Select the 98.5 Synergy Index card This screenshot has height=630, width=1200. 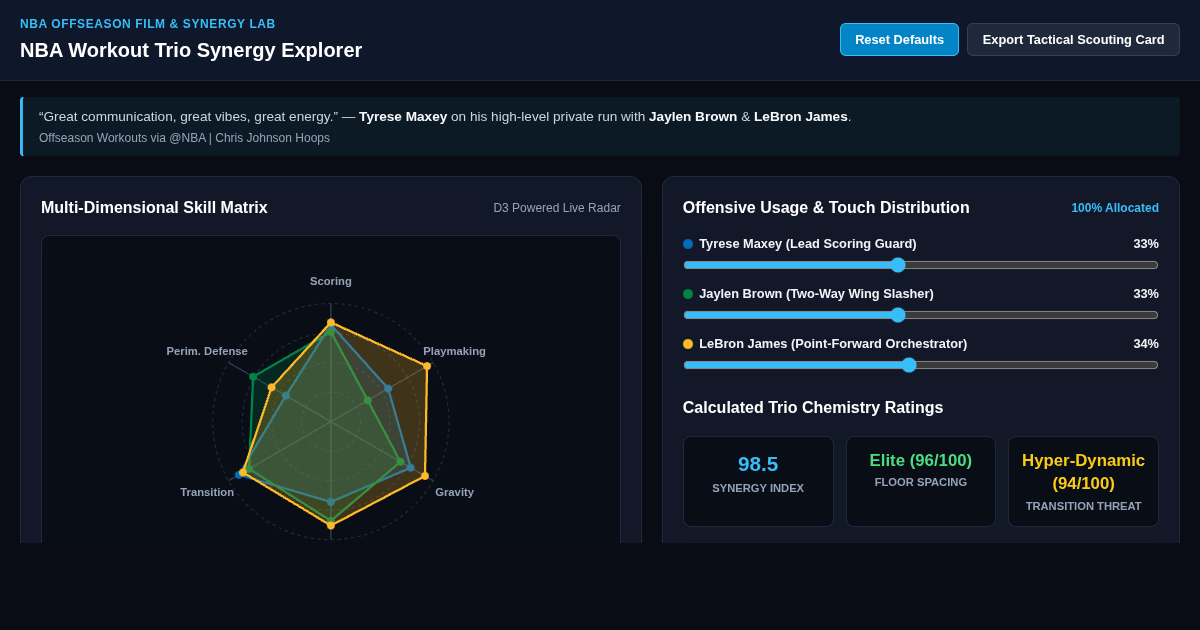pos(758,481)
